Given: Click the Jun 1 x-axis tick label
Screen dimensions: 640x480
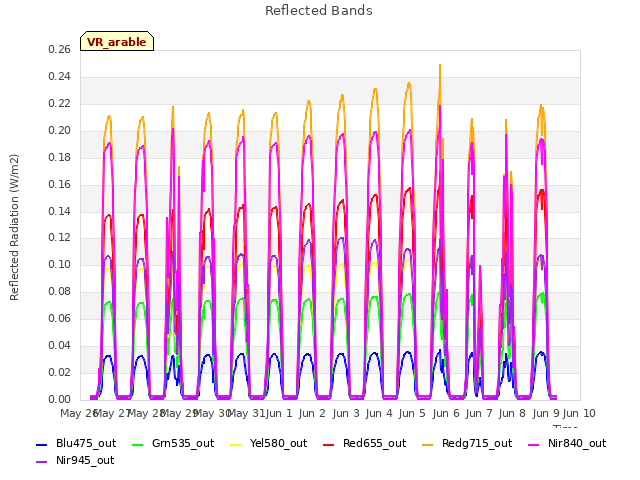Looking at the screenshot, I should [x=279, y=413].
